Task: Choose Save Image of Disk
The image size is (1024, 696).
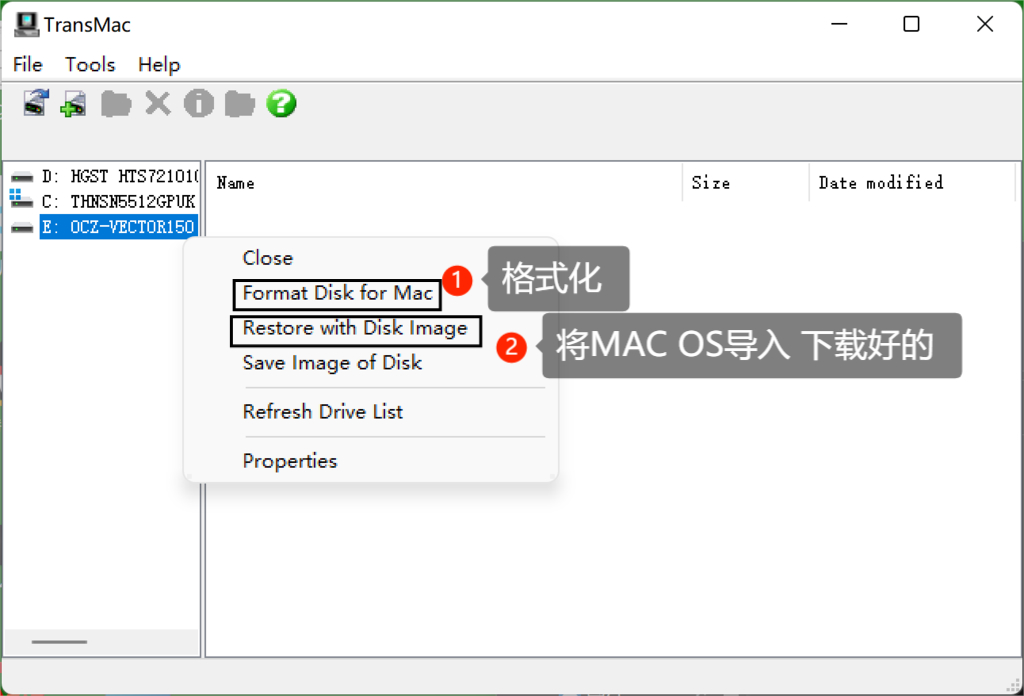Action: 332,363
